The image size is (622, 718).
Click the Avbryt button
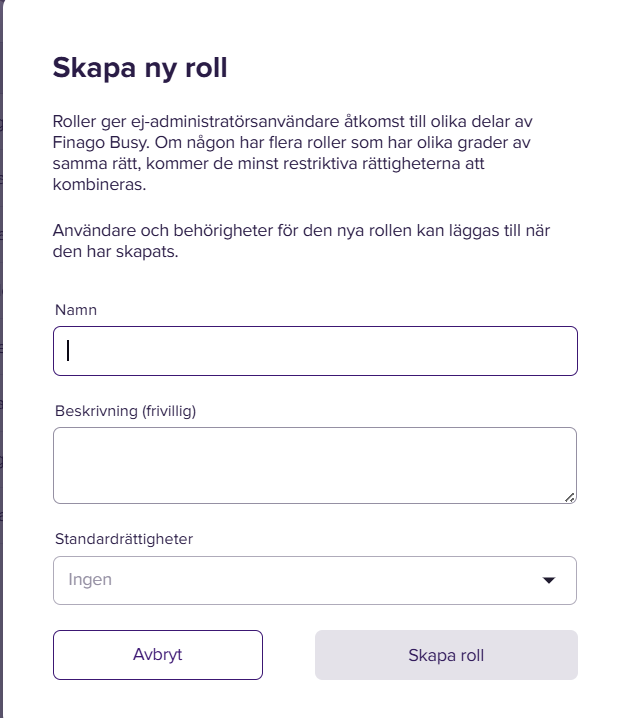(x=158, y=655)
